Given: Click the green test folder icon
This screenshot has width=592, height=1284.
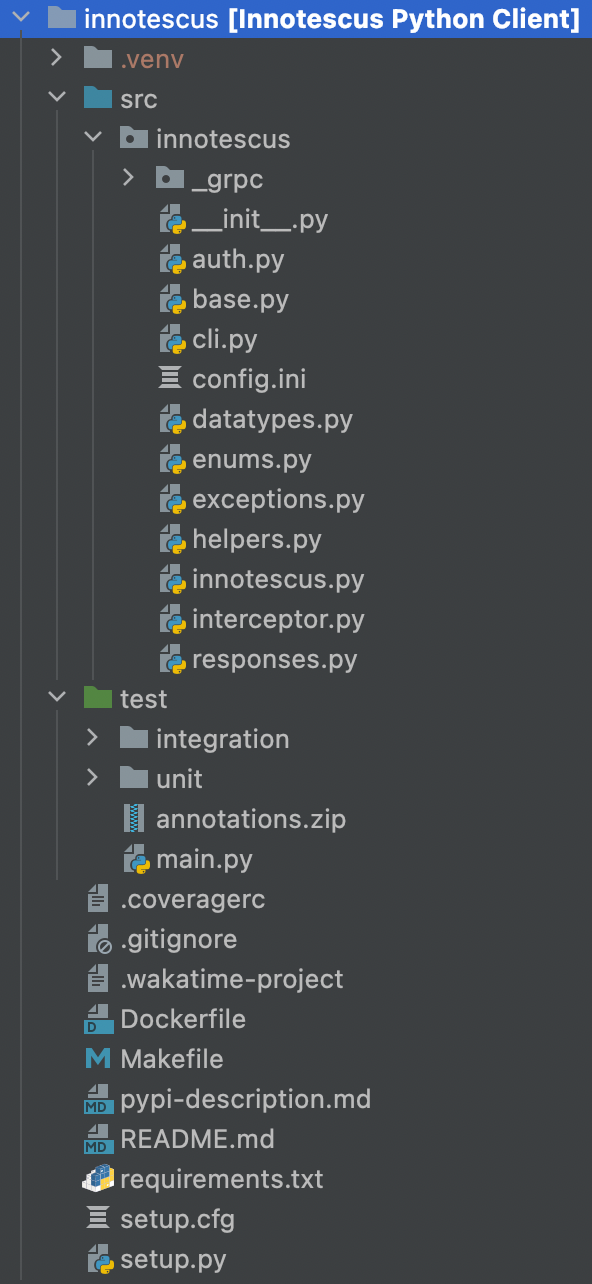Looking at the screenshot, I should 98,698.
